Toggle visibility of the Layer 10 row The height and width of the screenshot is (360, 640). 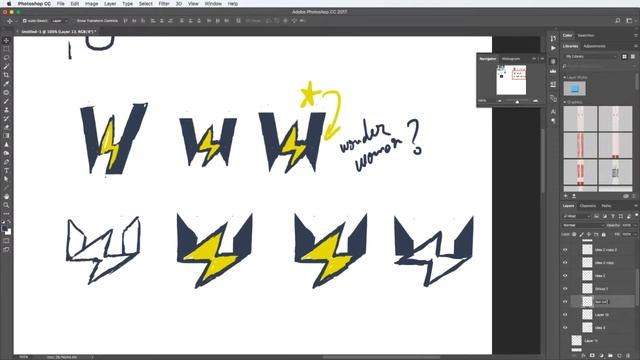[565, 315]
